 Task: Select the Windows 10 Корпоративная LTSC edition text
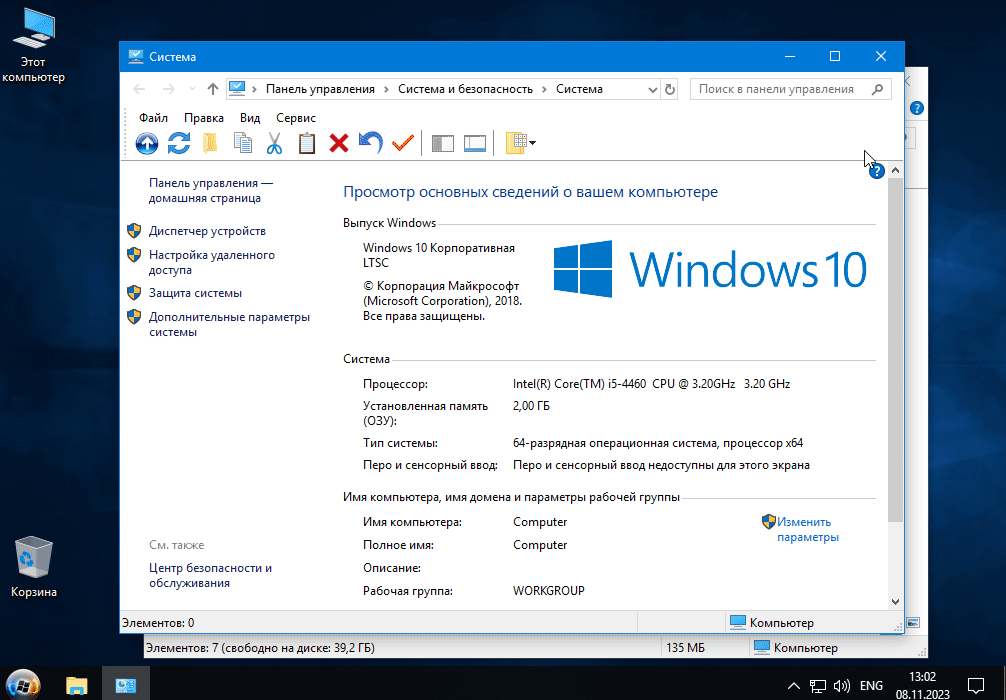click(x=439, y=255)
